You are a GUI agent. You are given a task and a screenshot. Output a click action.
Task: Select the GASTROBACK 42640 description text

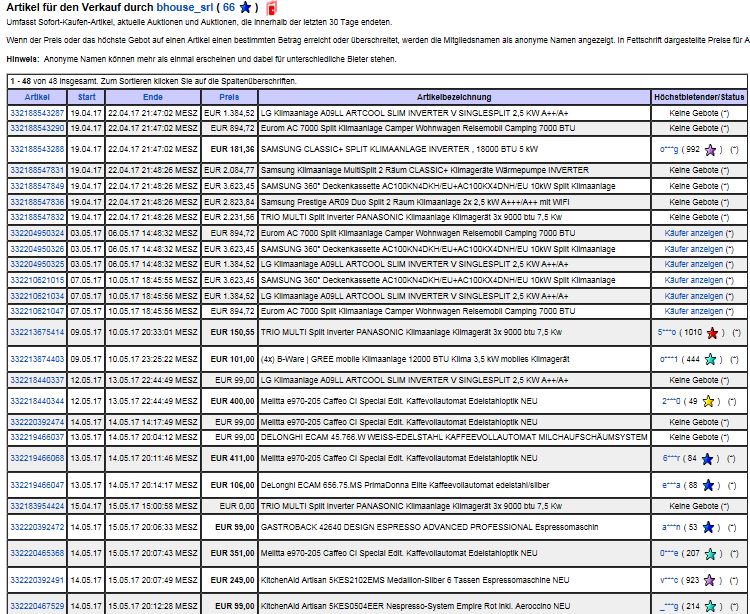pos(429,527)
